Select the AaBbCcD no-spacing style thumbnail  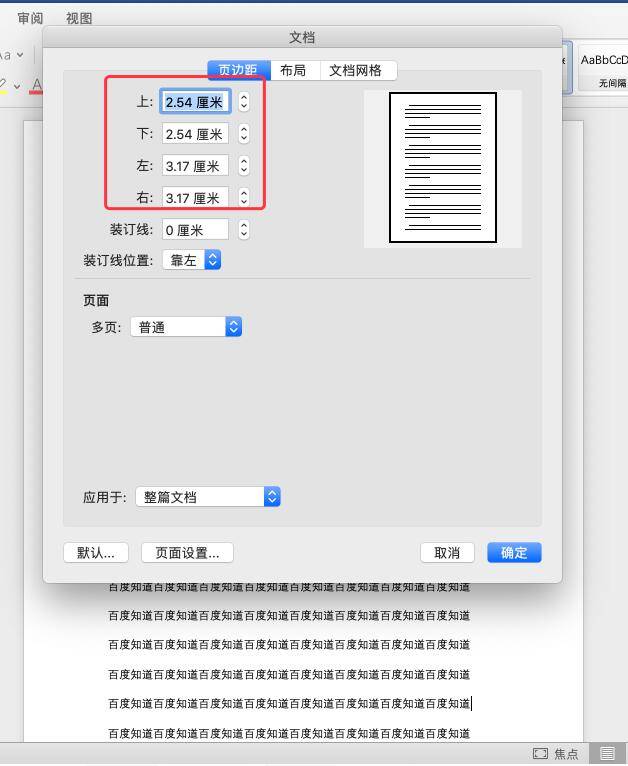coord(604,67)
